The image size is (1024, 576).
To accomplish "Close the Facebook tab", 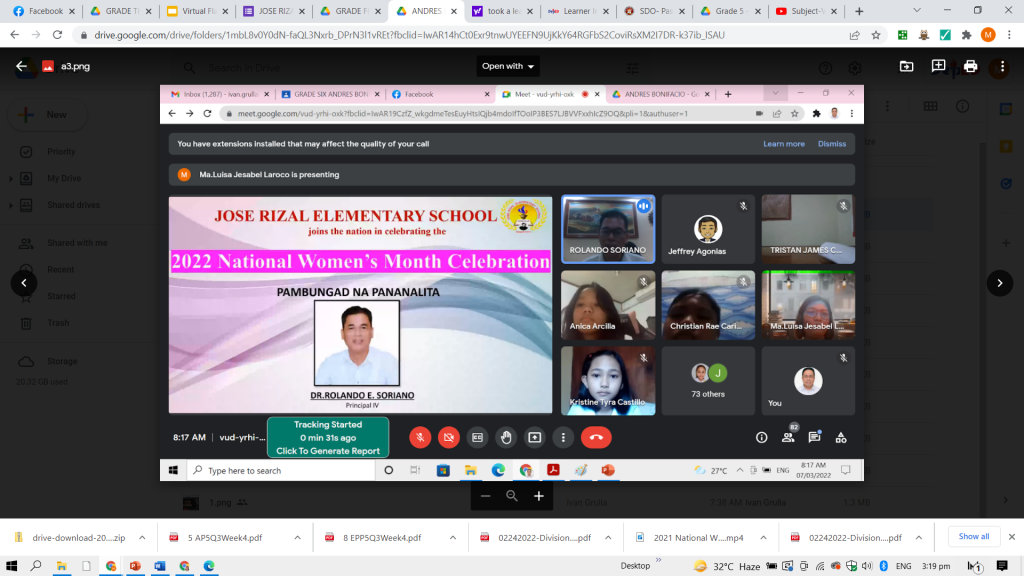I will tap(72, 11).
